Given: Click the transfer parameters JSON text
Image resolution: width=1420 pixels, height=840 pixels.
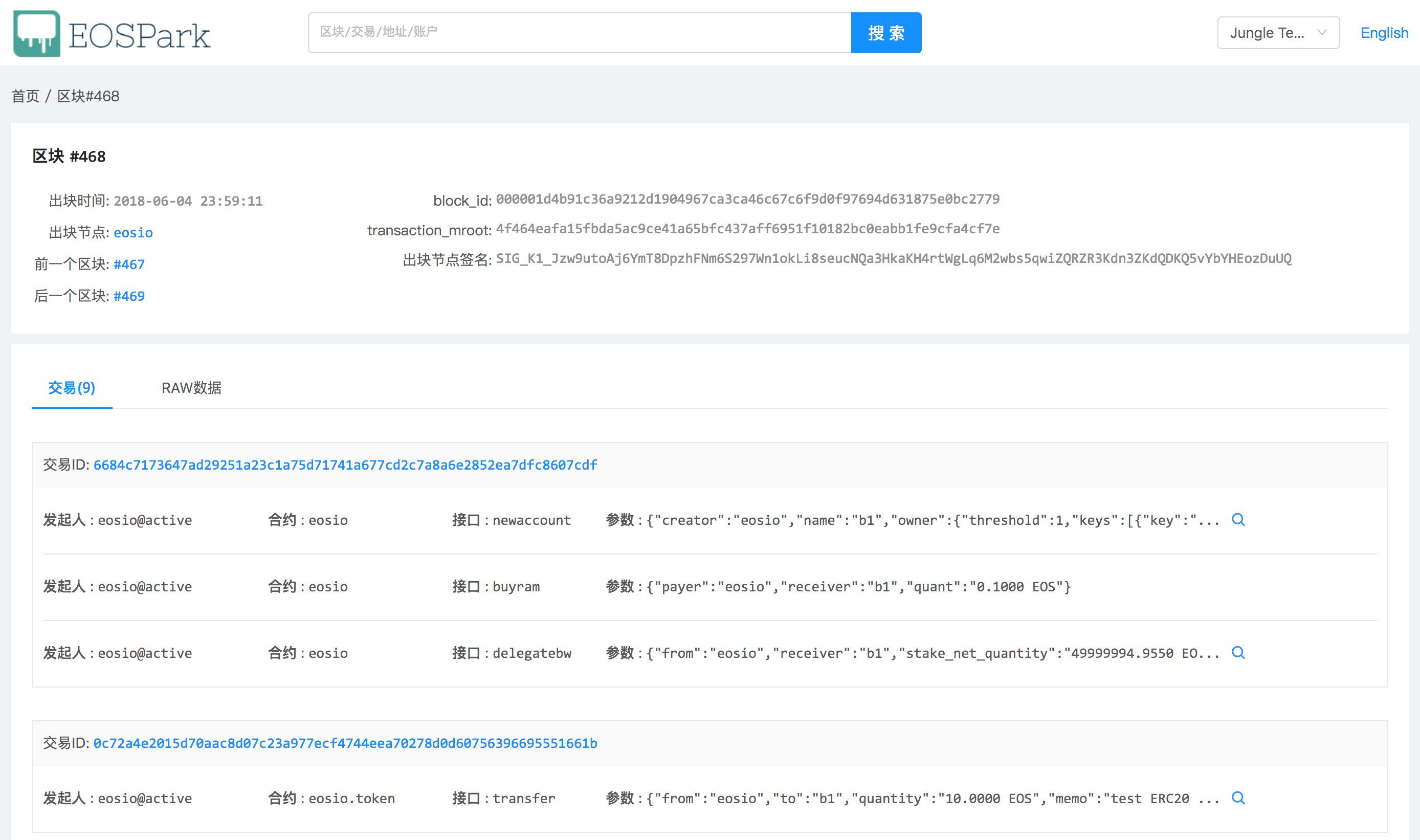Looking at the screenshot, I should tap(933, 799).
